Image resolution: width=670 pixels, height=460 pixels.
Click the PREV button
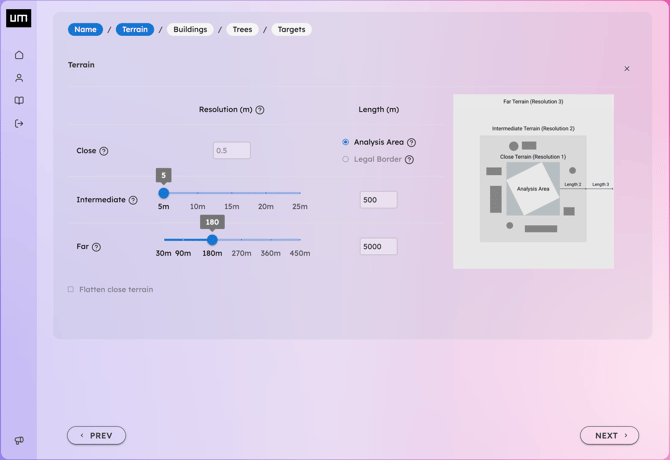coord(97,436)
